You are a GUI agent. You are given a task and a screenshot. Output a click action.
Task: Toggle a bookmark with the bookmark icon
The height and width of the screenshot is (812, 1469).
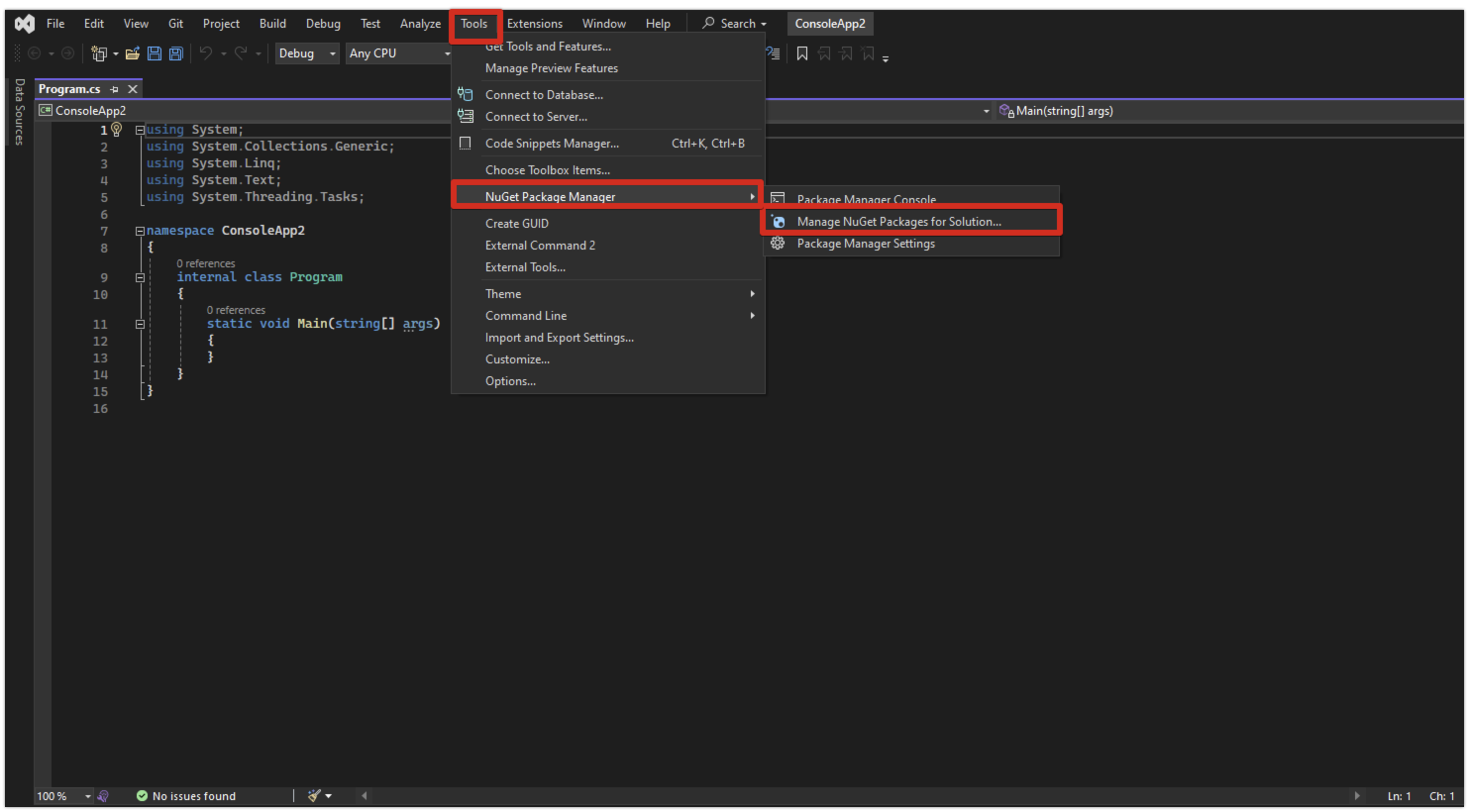pyautogui.click(x=802, y=52)
